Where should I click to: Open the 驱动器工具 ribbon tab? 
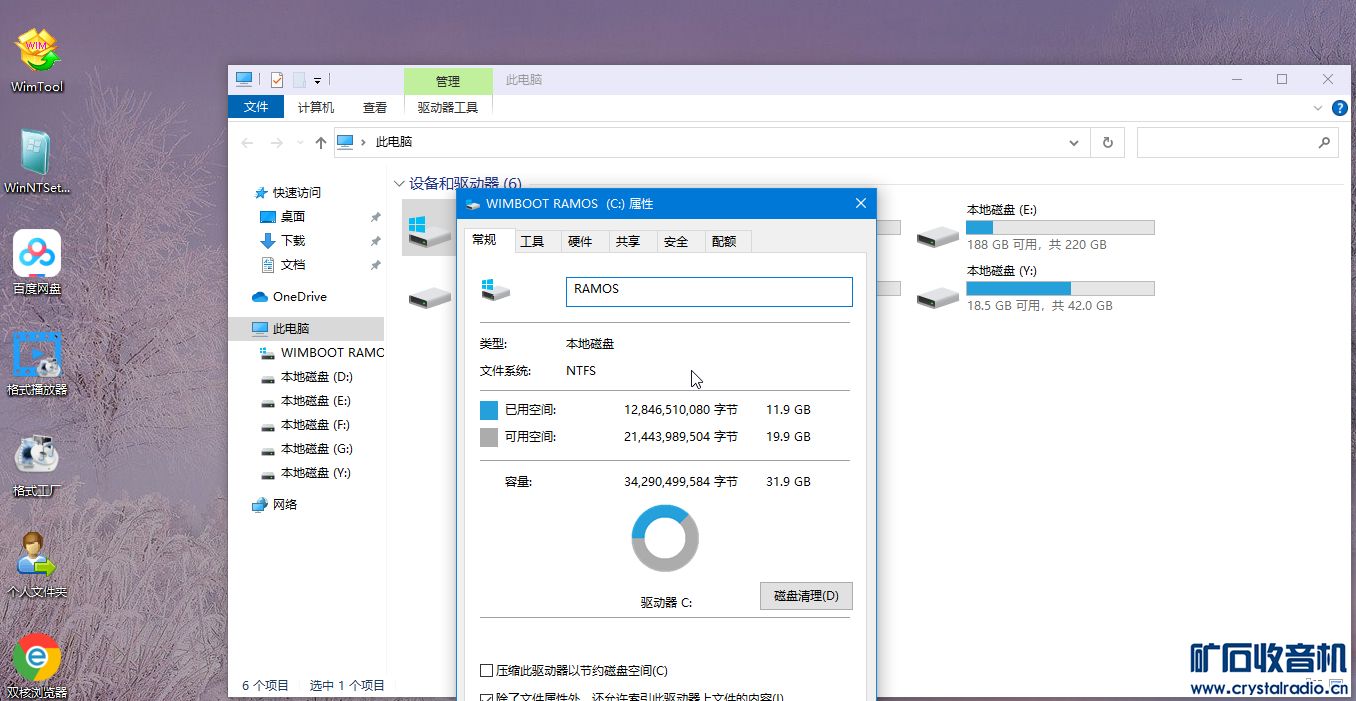[x=448, y=107]
